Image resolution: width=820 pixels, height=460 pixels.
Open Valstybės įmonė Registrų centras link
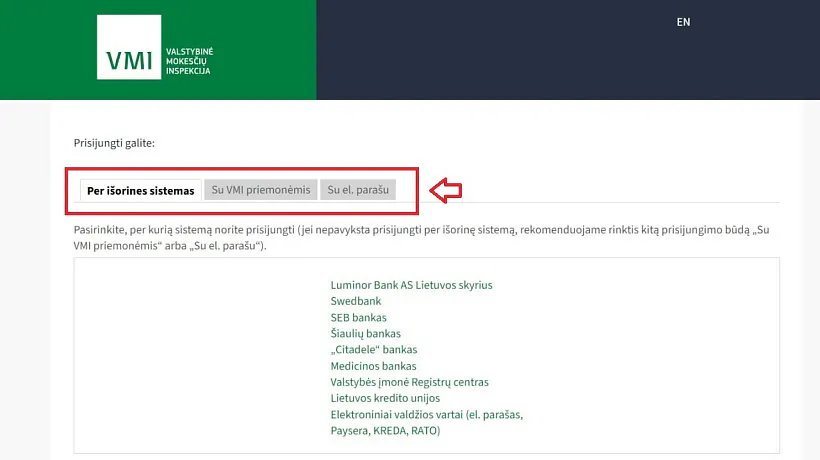coord(409,382)
